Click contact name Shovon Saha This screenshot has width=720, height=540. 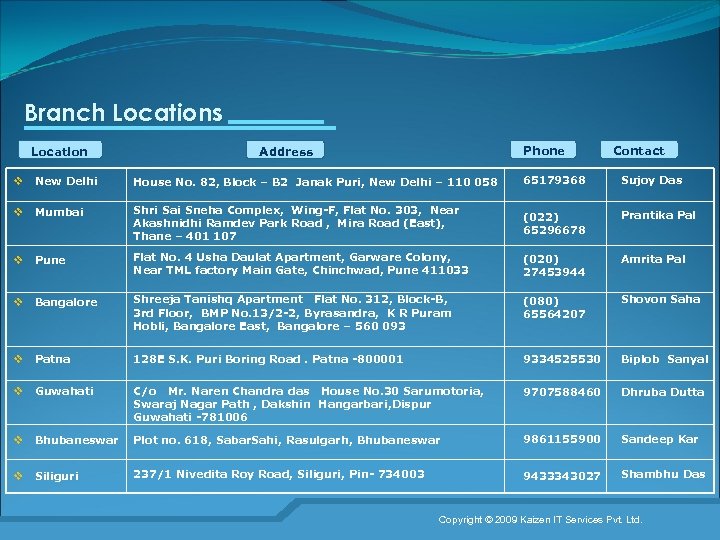click(660, 299)
